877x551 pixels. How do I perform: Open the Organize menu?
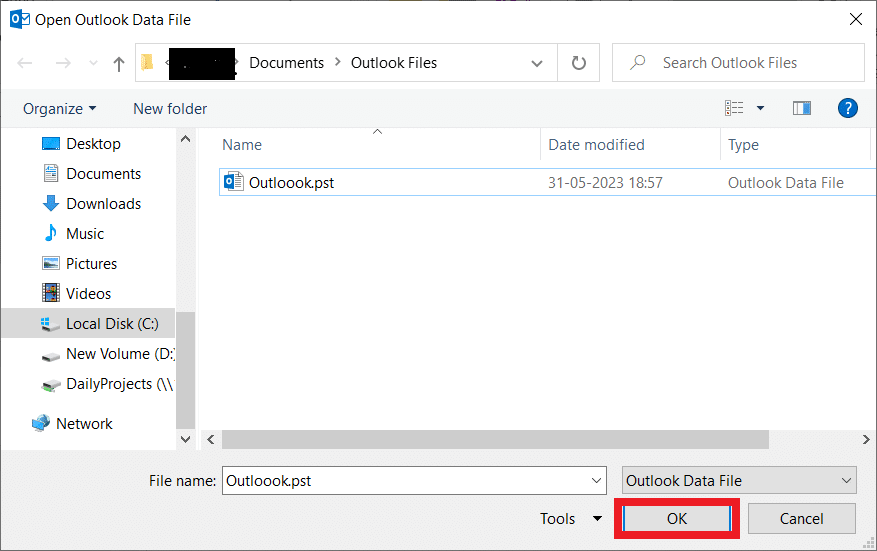click(59, 109)
